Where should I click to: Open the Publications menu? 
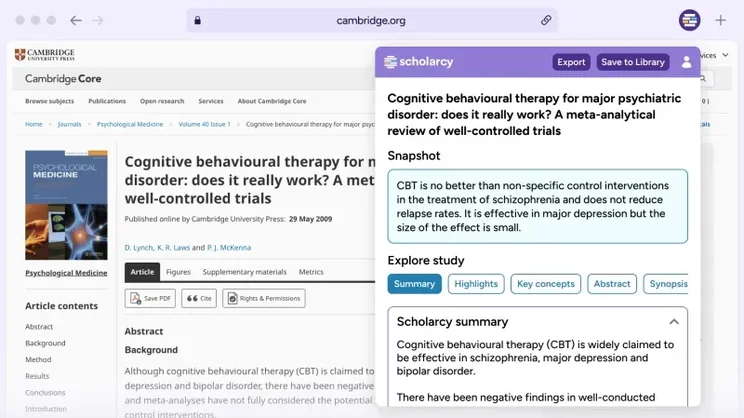107,101
